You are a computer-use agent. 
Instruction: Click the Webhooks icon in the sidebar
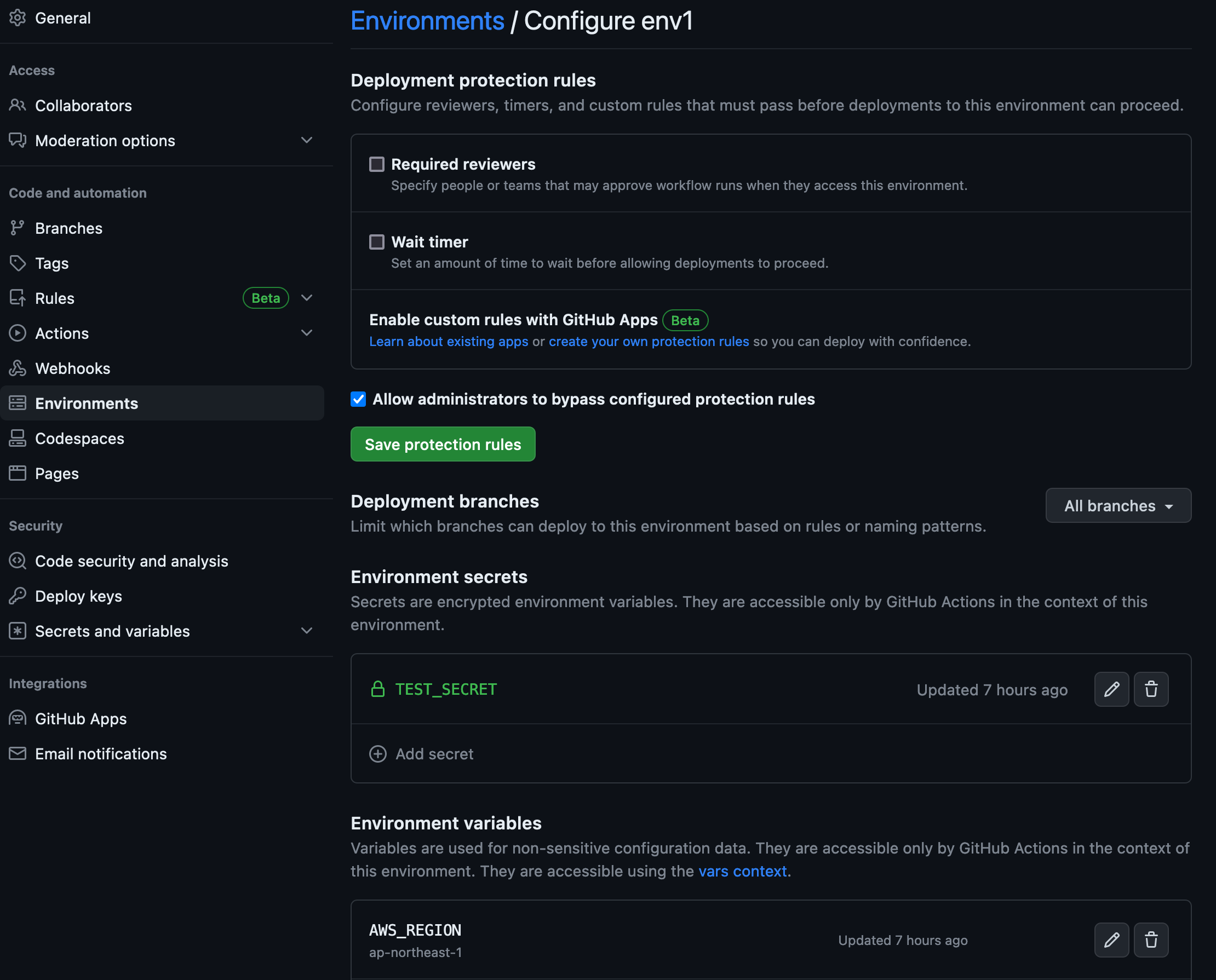[18, 368]
